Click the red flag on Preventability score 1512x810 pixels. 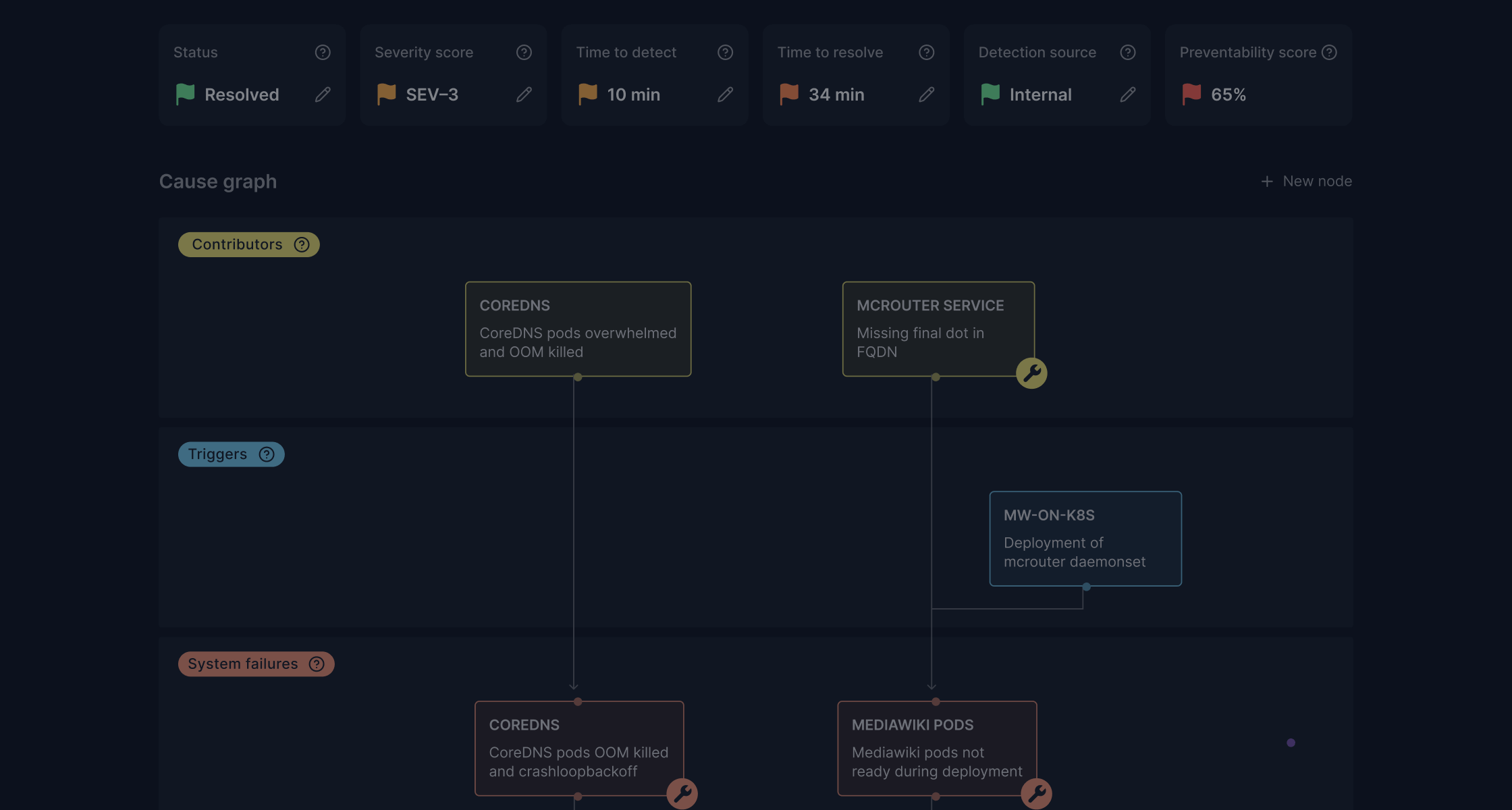pyautogui.click(x=1191, y=94)
